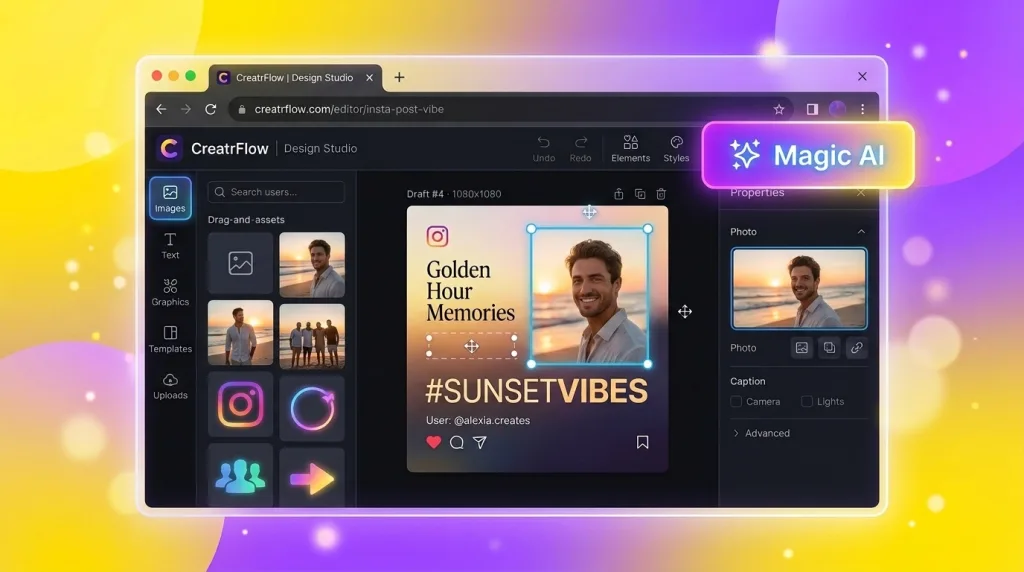Select the gradient arrow asset
The width and height of the screenshot is (1024, 572).
[312, 478]
